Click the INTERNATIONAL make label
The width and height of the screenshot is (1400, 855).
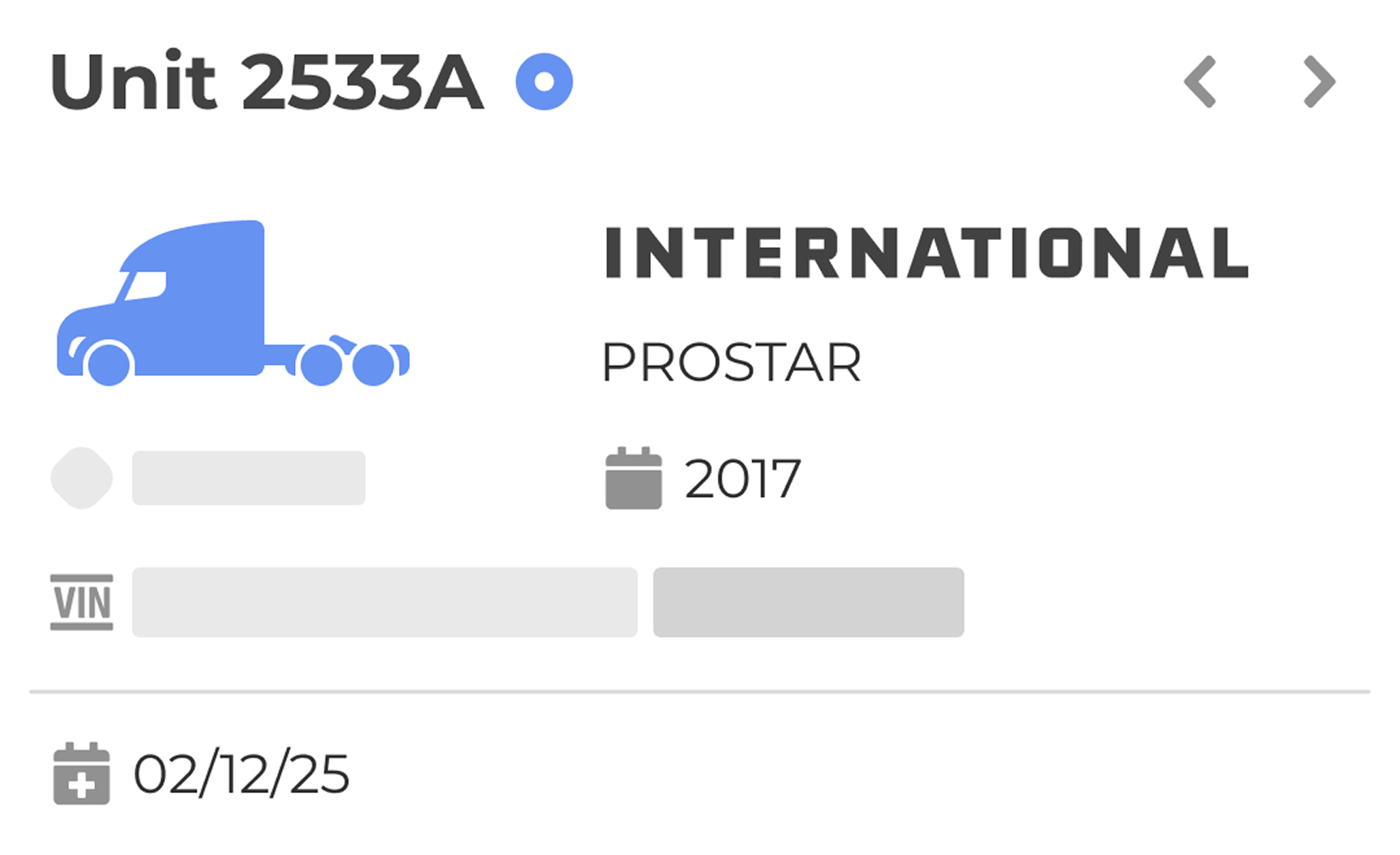(926, 253)
